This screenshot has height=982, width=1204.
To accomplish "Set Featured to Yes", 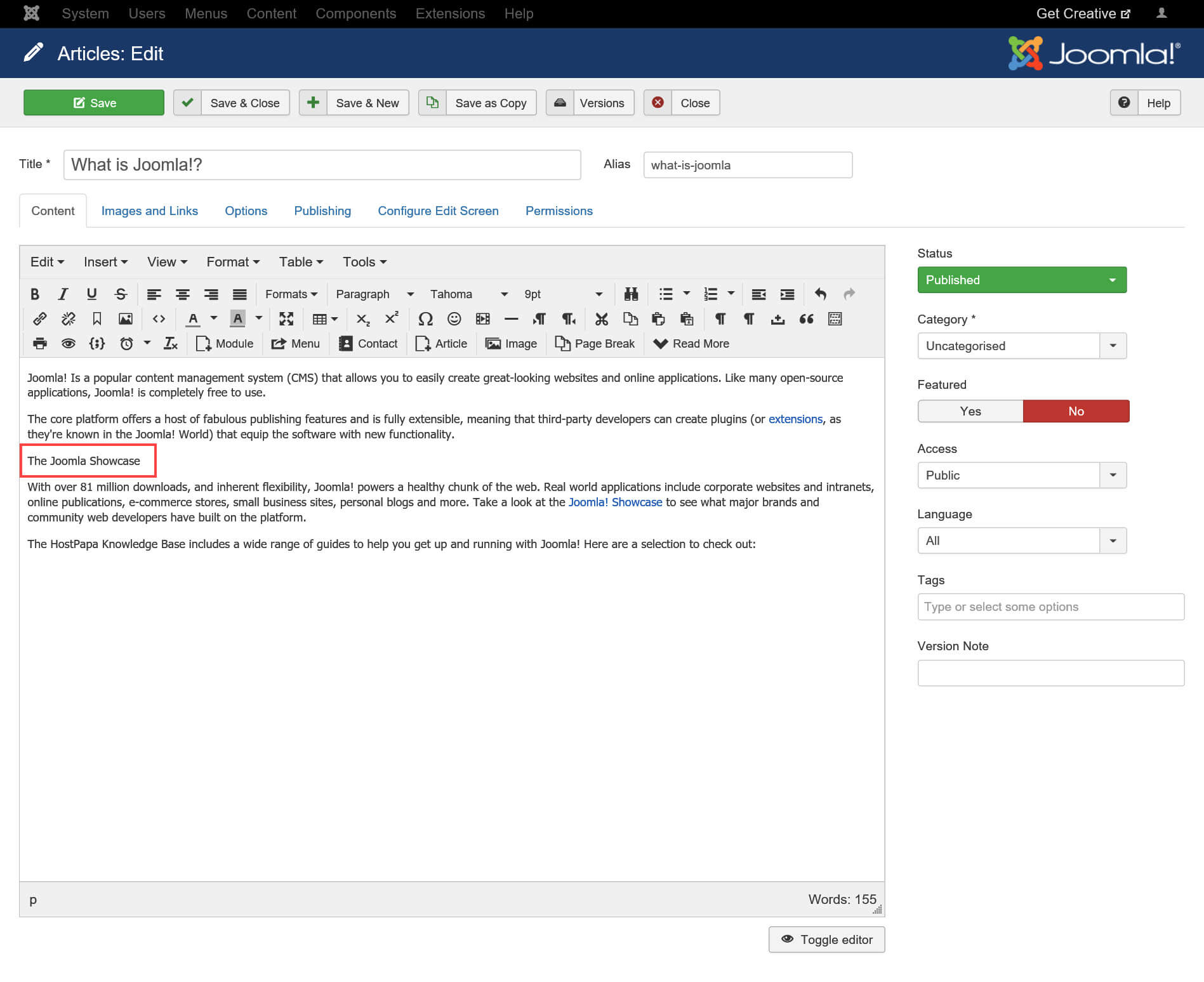I will tap(970, 411).
